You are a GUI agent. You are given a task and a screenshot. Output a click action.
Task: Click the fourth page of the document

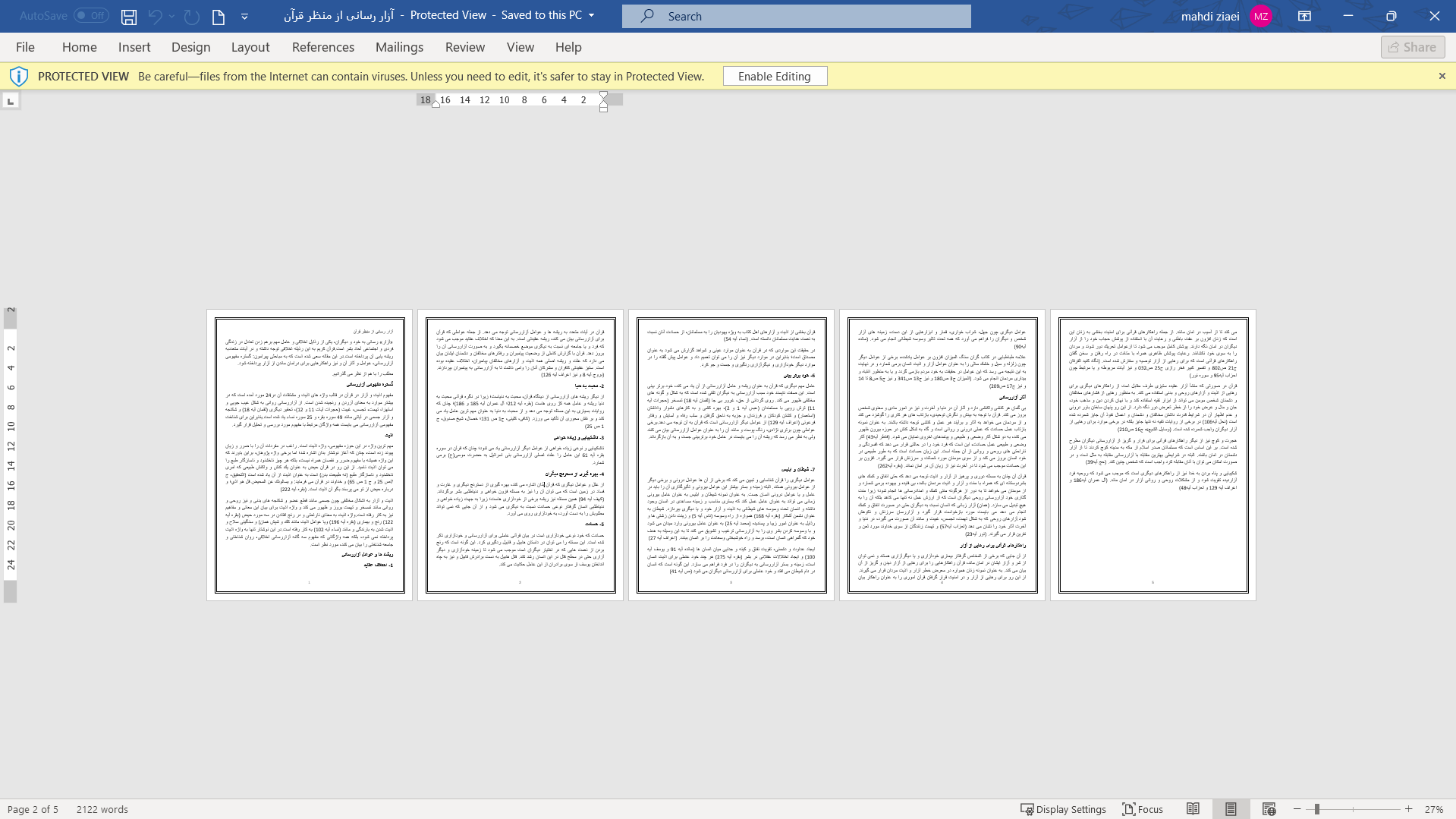pos(942,455)
